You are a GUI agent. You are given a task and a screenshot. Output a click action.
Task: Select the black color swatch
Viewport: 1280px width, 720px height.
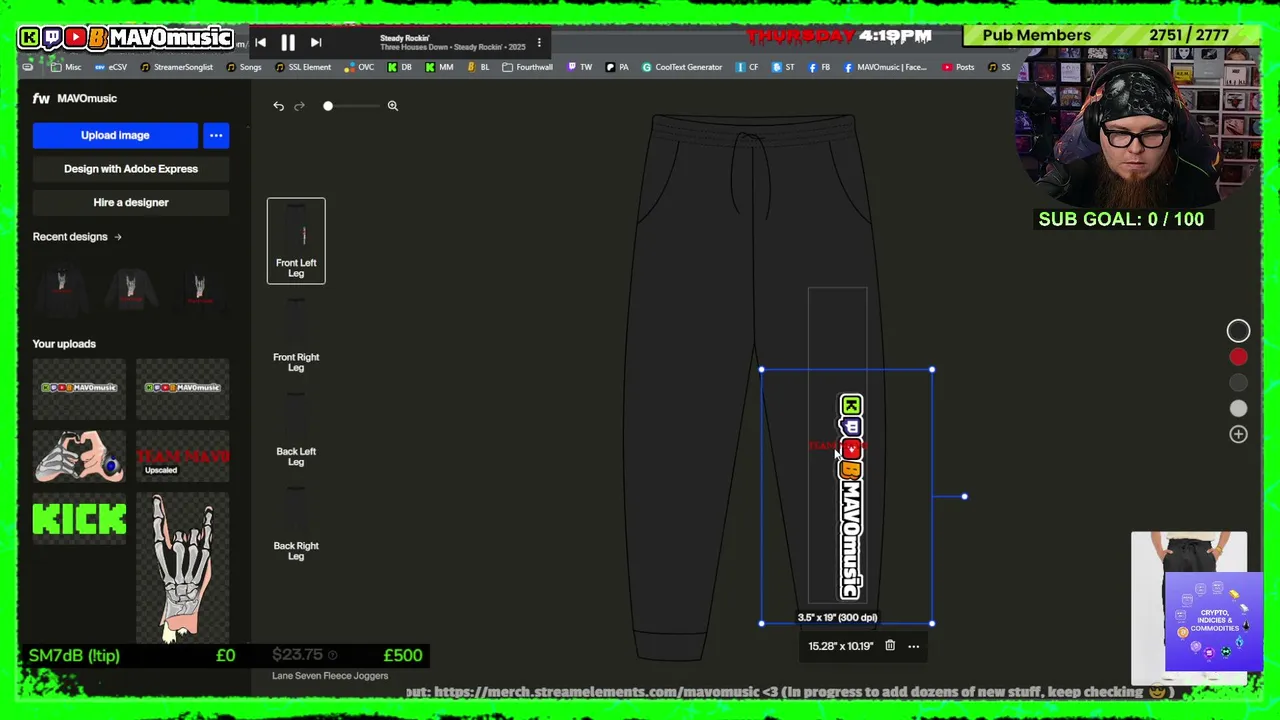click(1238, 331)
